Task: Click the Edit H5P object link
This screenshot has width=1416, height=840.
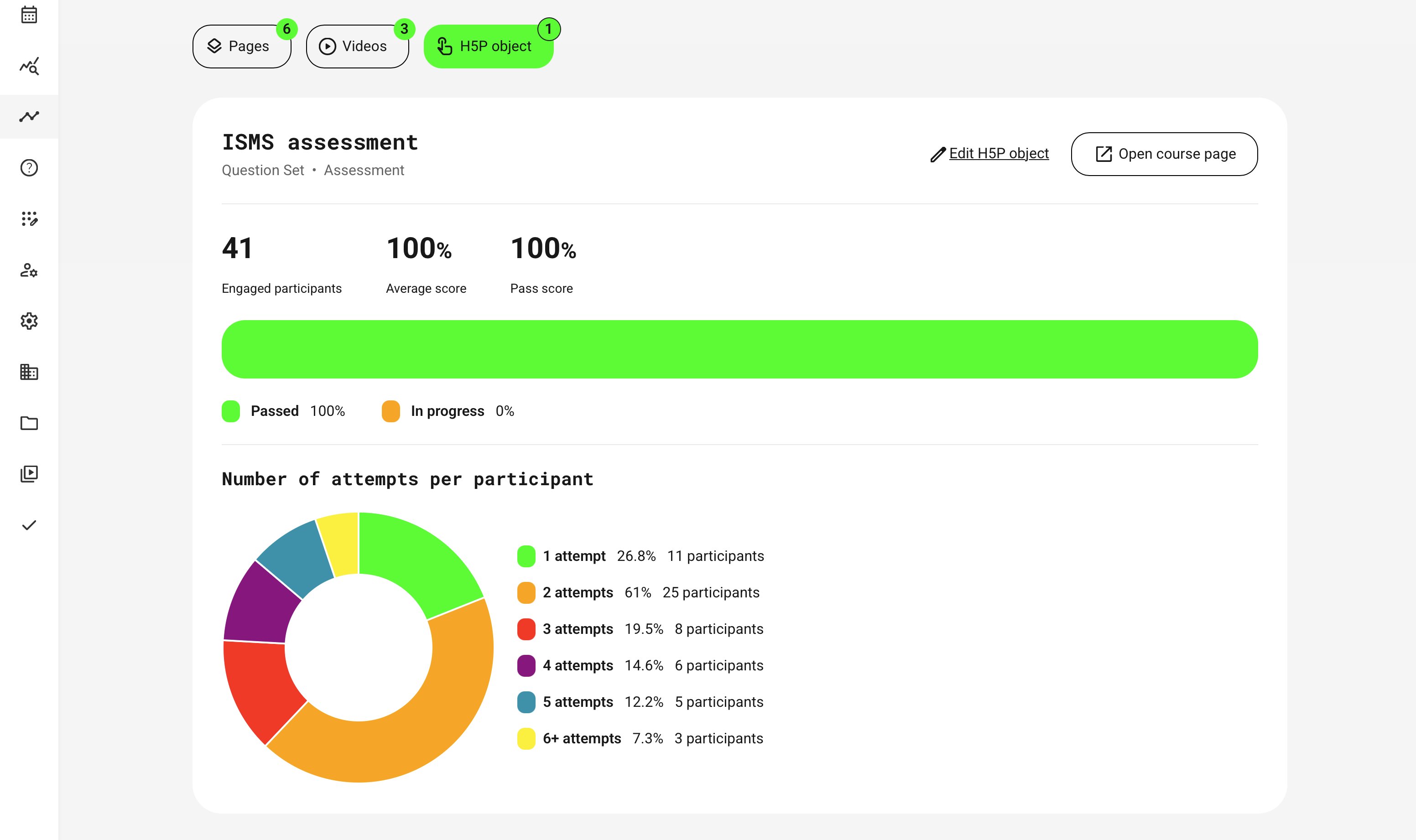Action: tap(998, 153)
